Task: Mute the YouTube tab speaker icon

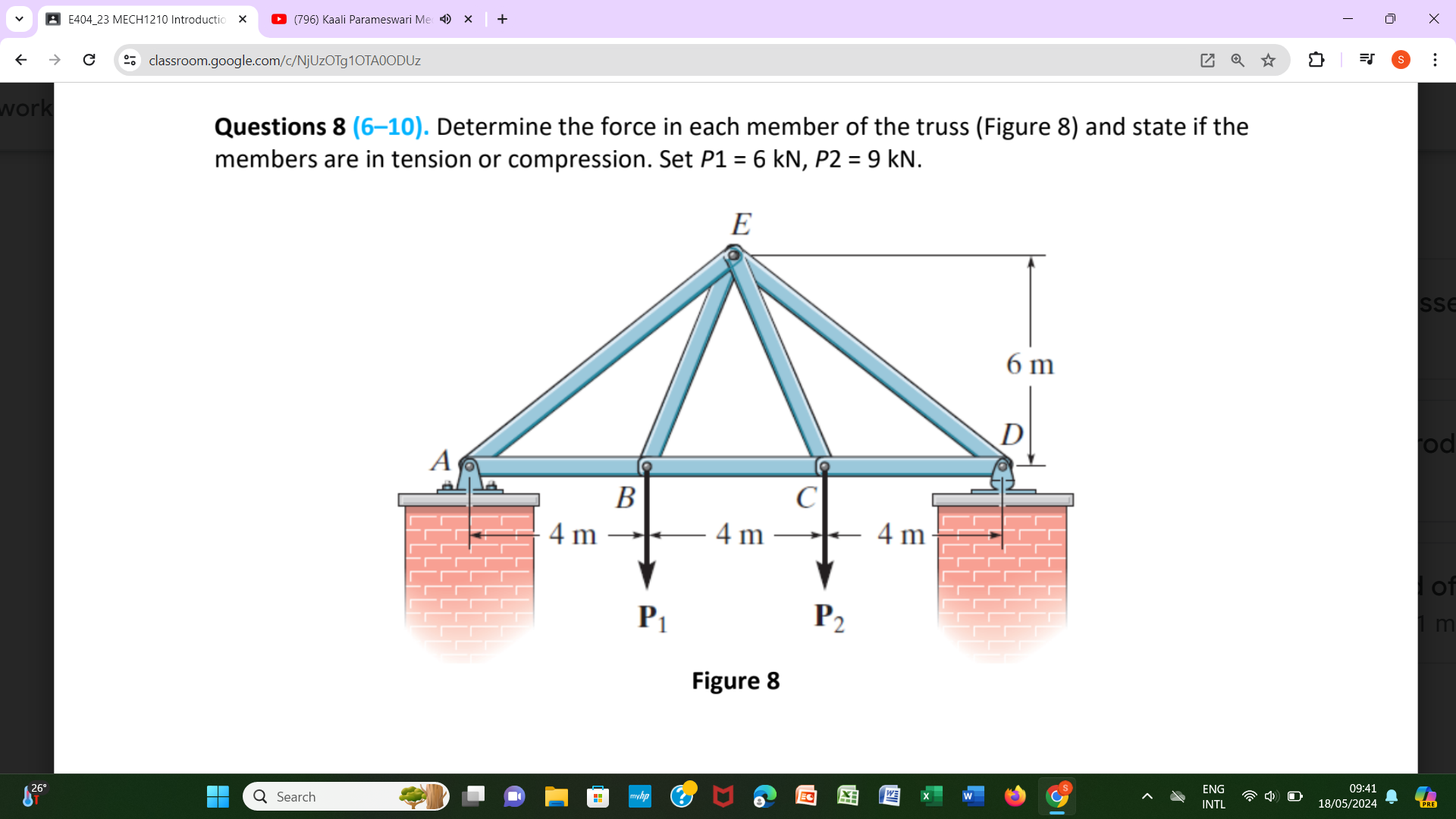Action: click(446, 19)
